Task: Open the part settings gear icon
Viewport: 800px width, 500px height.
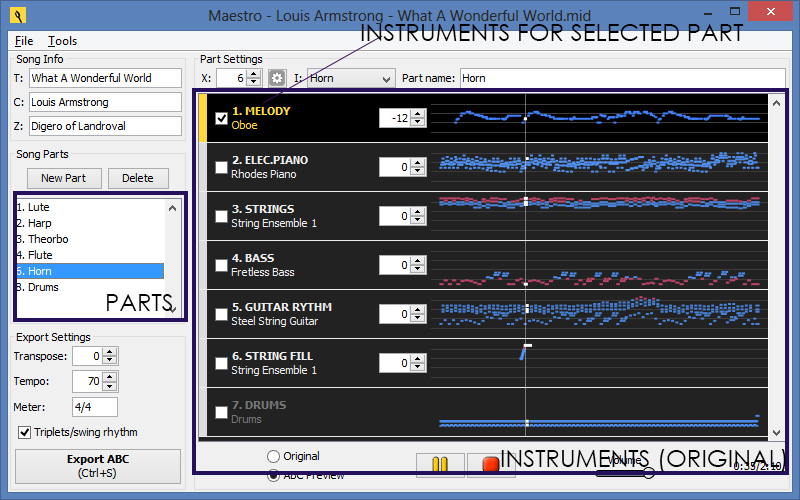Action: [277, 78]
